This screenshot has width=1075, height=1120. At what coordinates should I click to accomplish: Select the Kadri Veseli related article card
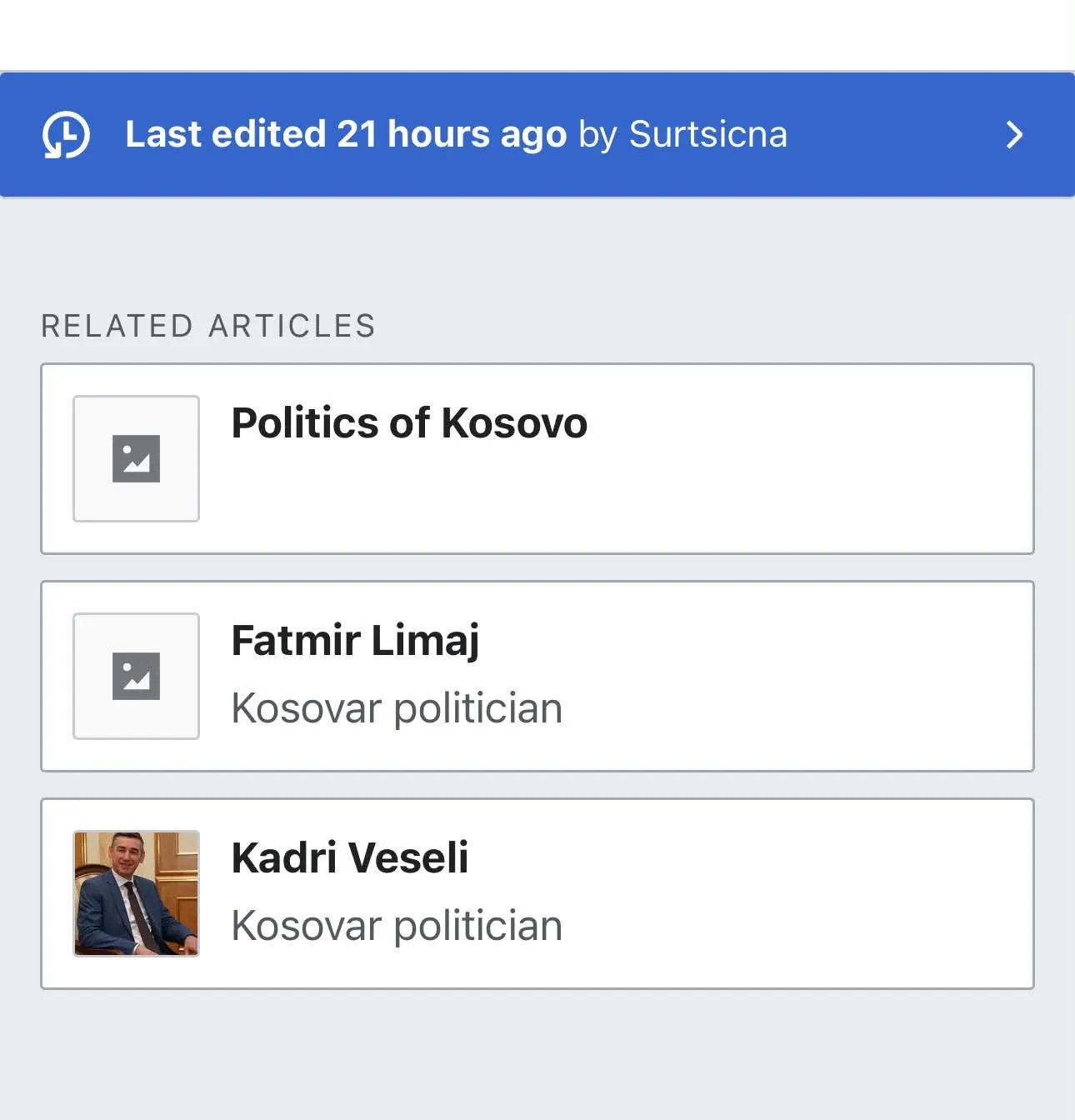tap(537, 893)
